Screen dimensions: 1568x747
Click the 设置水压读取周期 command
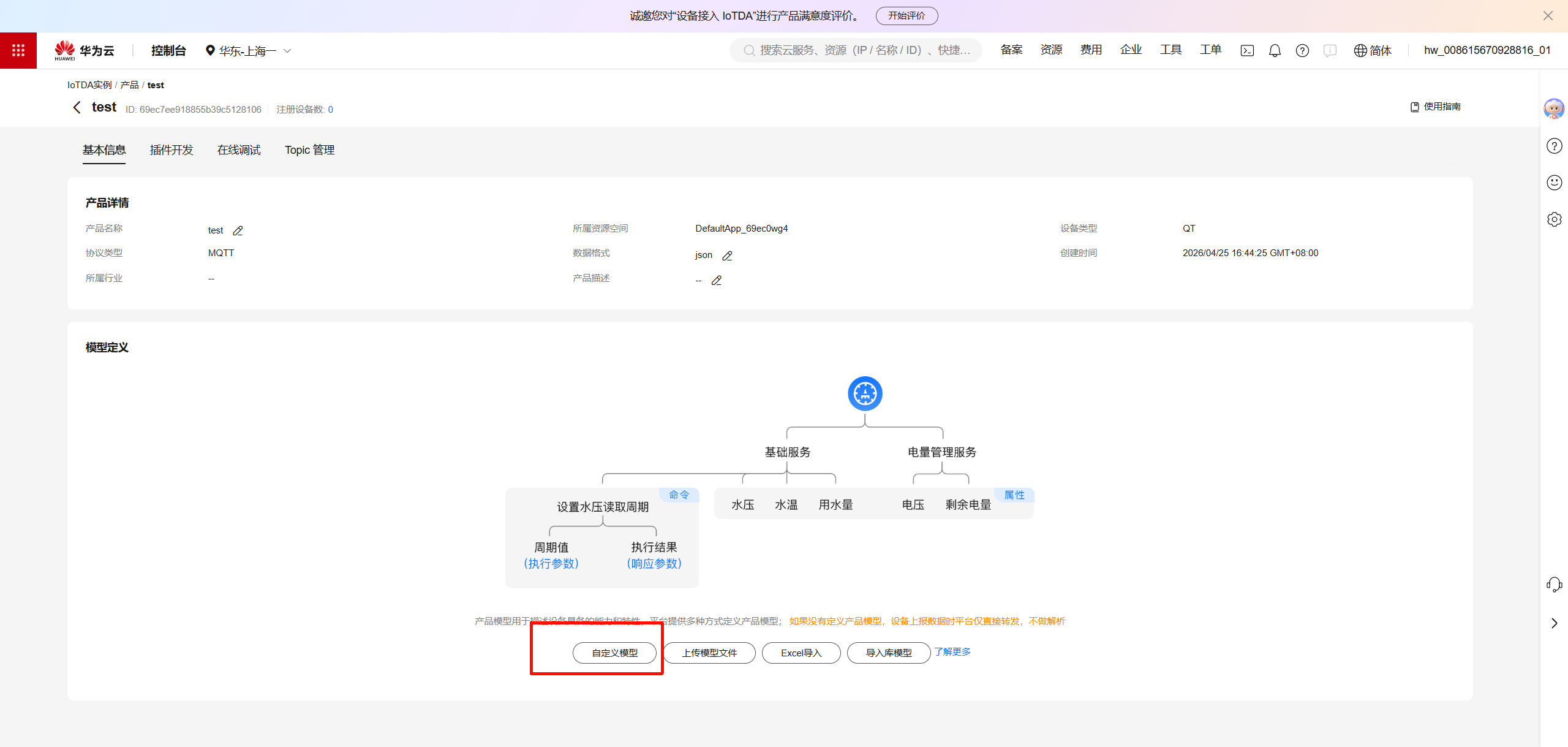(603, 507)
